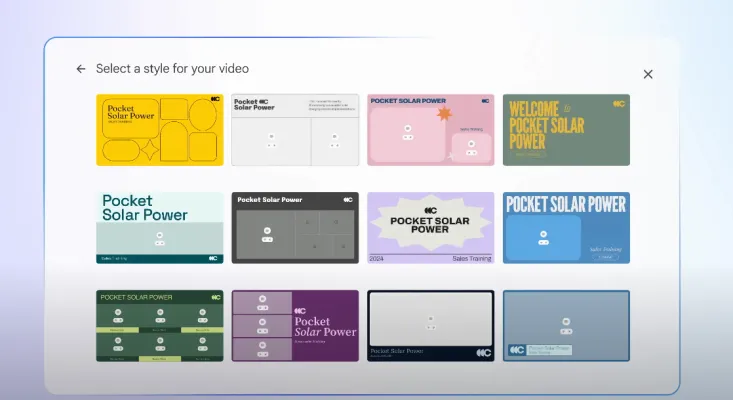Pick the purple style with stacked panels
This screenshot has width=733, height=400.
tap(295, 326)
